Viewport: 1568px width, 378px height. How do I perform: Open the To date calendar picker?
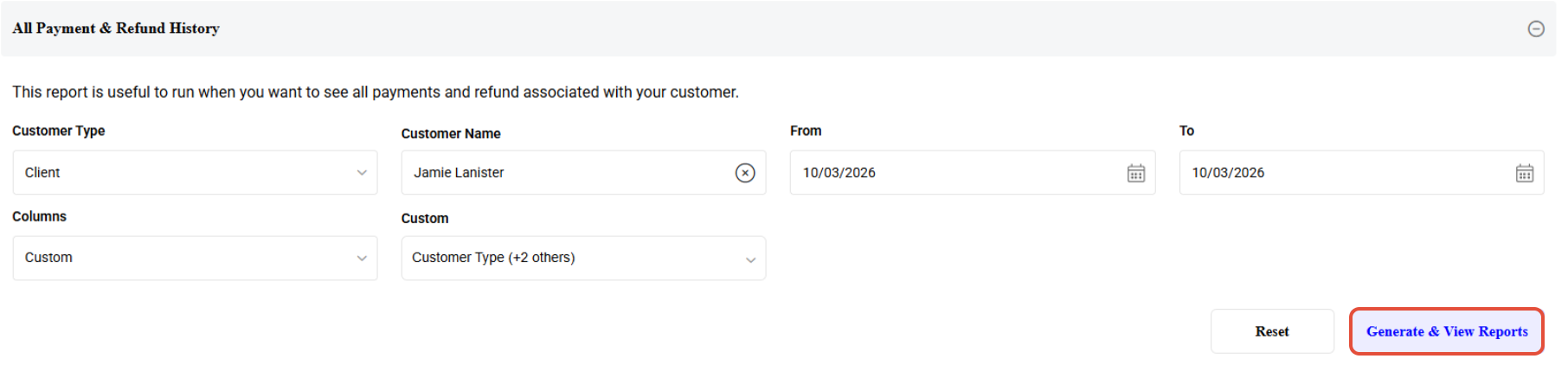(x=1525, y=174)
